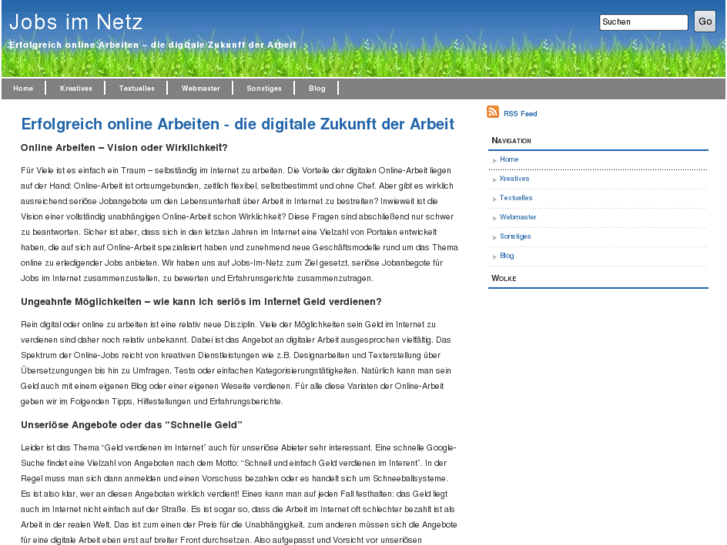Click the header tagline under Jobs im Netz
The image size is (727, 545).
click(x=153, y=45)
